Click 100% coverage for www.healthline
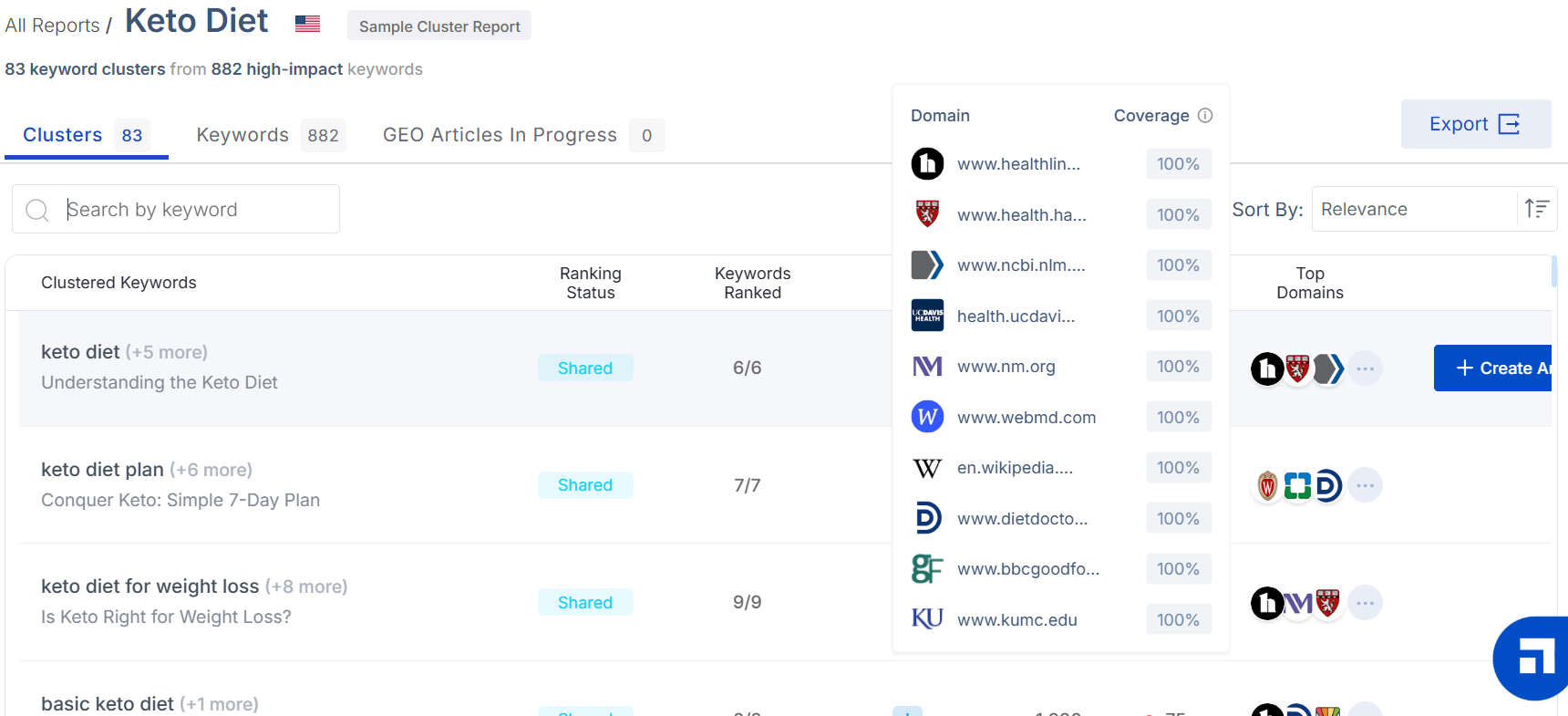The image size is (1568, 716). (x=1179, y=164)
